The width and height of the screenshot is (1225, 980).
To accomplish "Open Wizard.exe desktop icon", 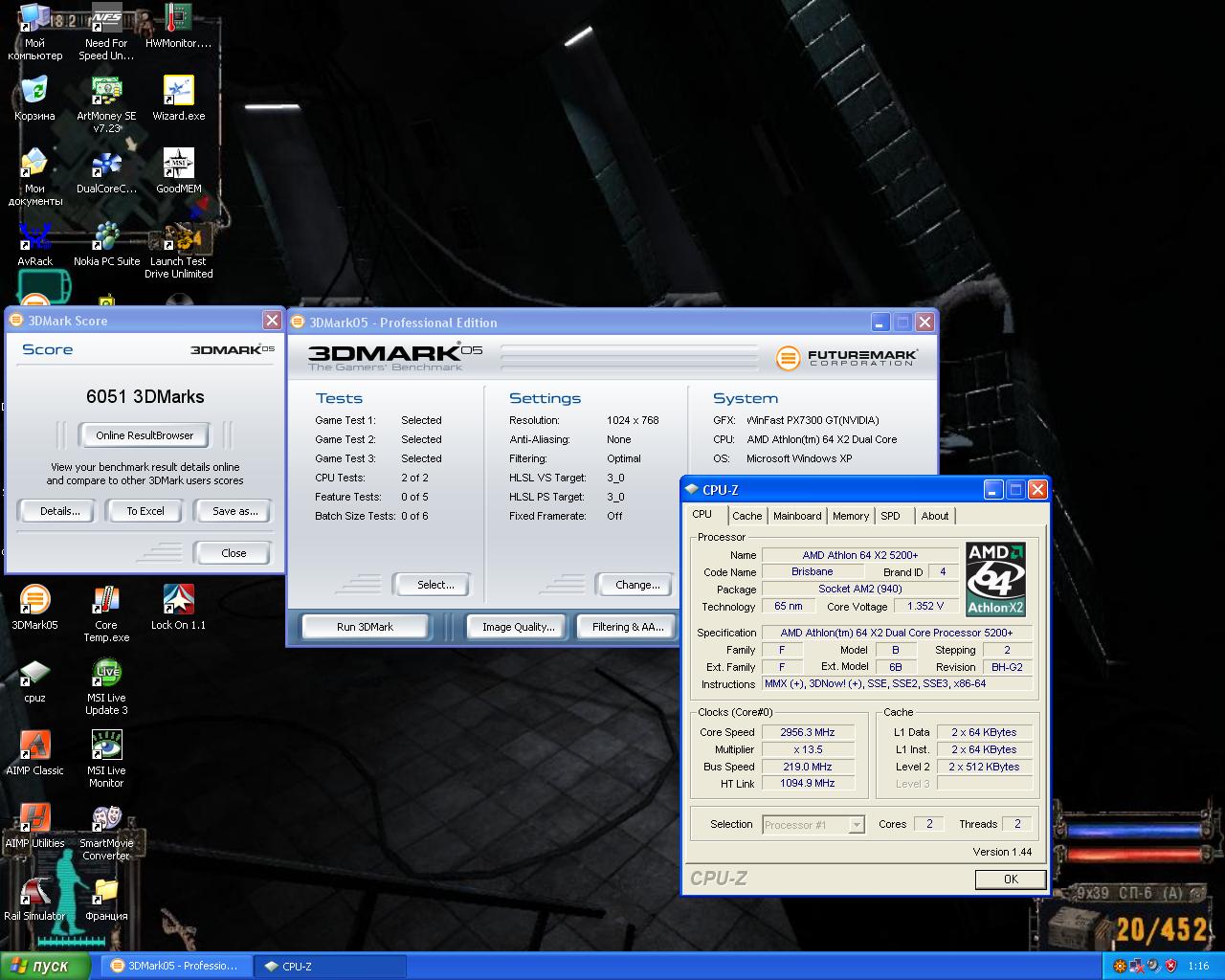I will tap(178, 100).
